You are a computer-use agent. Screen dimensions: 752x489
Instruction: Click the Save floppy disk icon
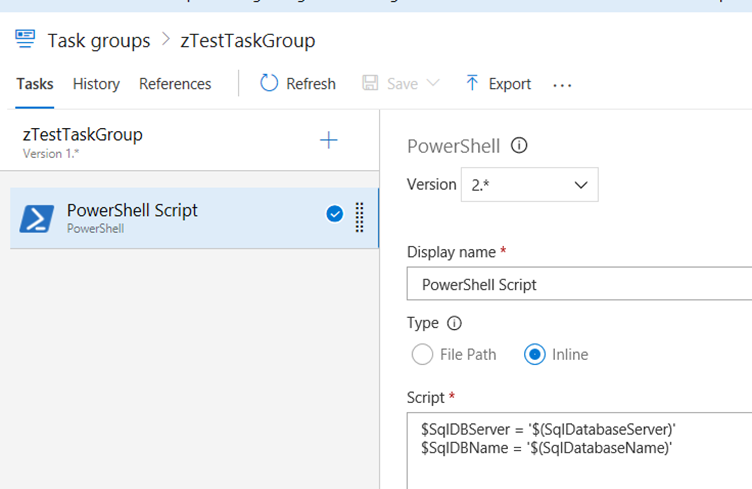point(371,83)
